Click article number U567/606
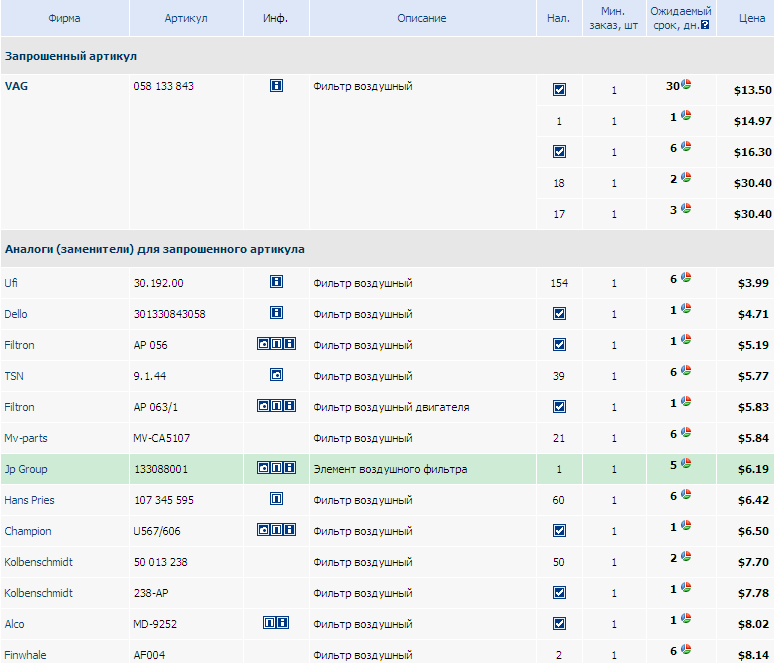The height and width of the screenshot is (663, 774). coord(157,531)
